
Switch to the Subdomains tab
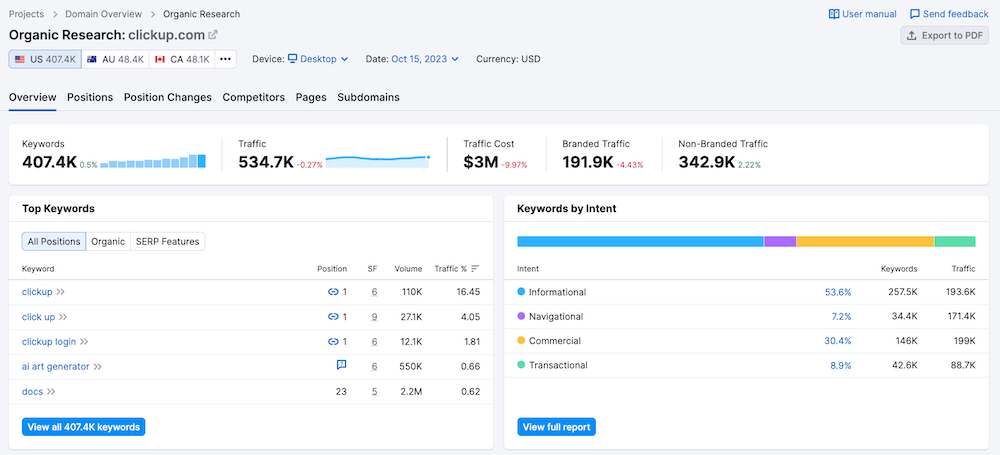[369, 97]
